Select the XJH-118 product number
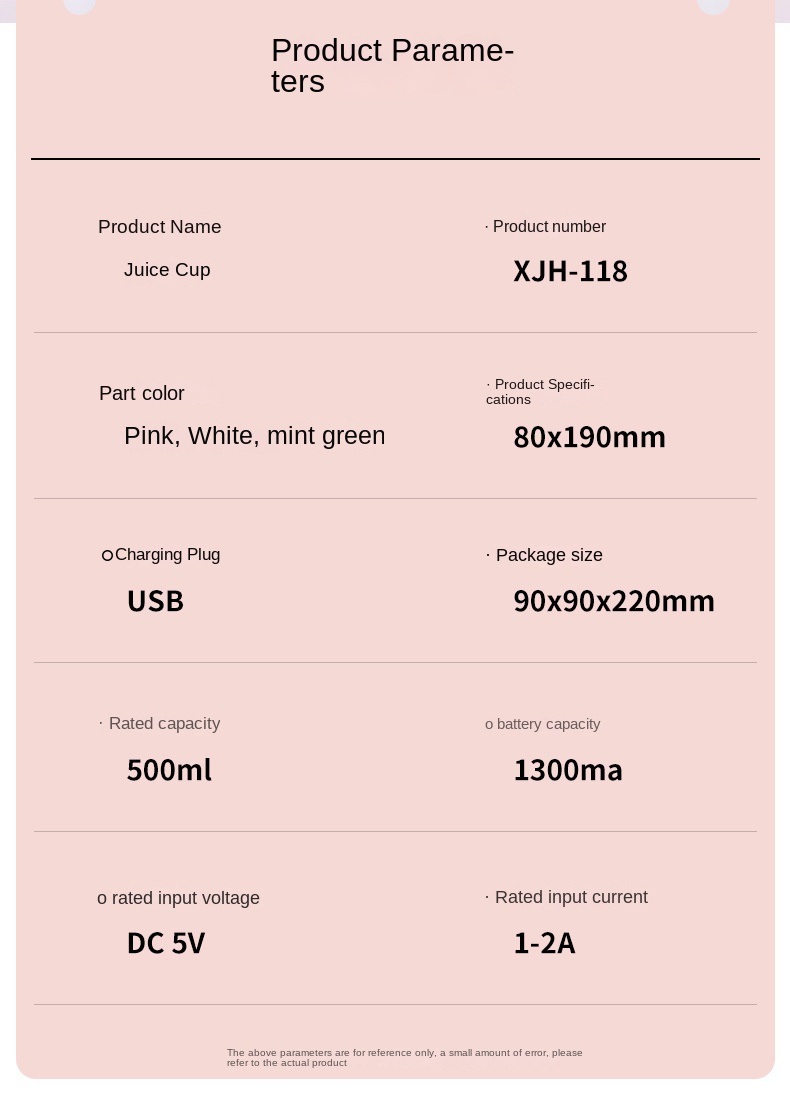 click(x=570, y=271)
